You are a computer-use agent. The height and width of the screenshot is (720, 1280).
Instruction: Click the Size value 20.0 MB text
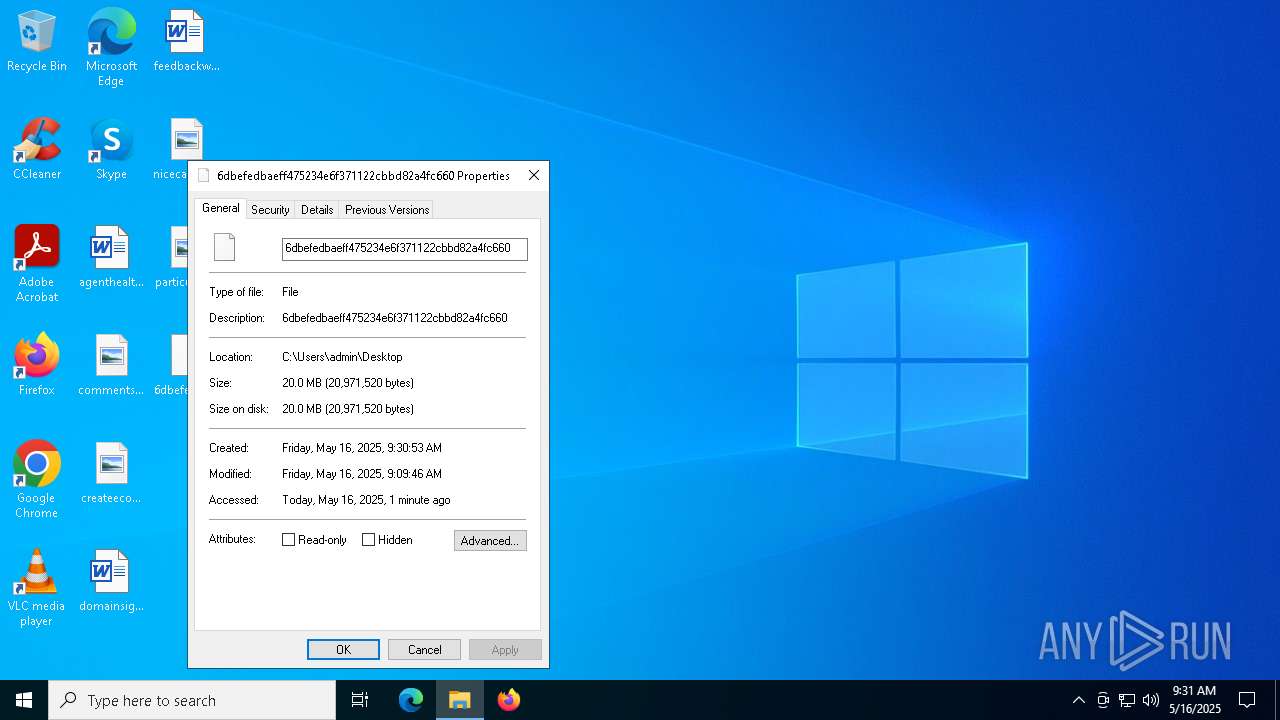point(348,383)
